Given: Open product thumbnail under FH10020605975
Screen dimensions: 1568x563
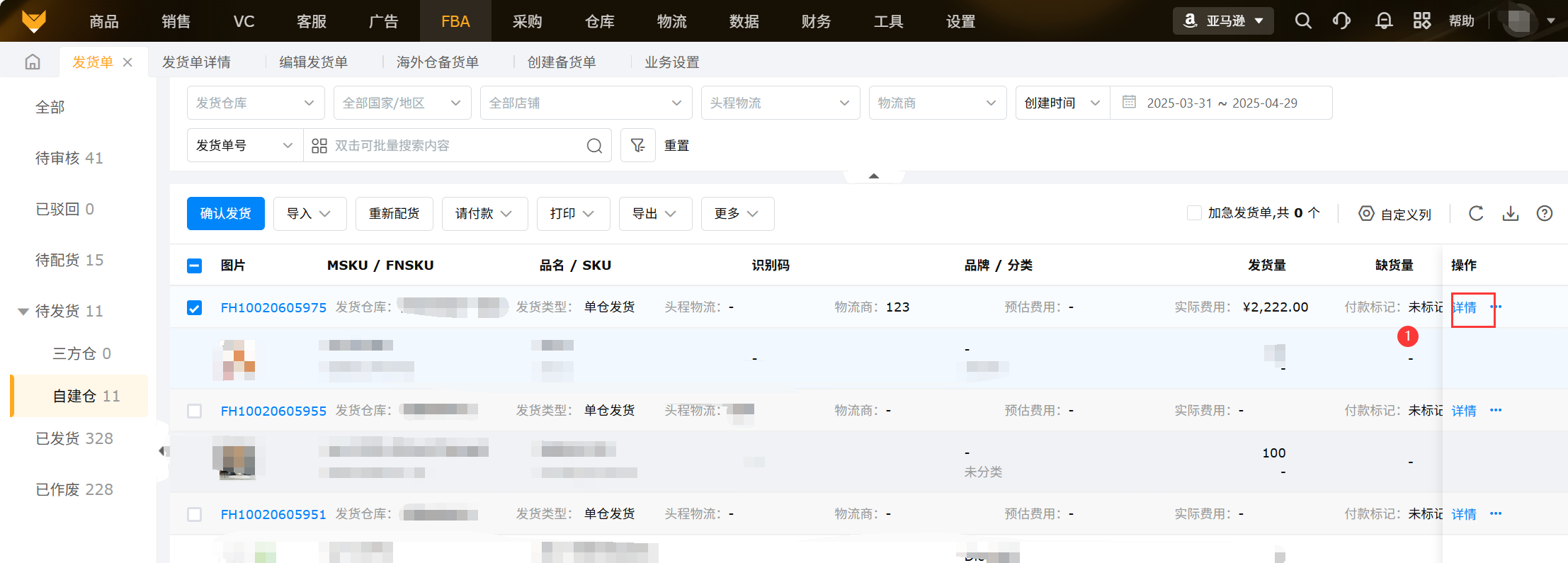Looking at the screenshot, I should (x=234, y=360).
